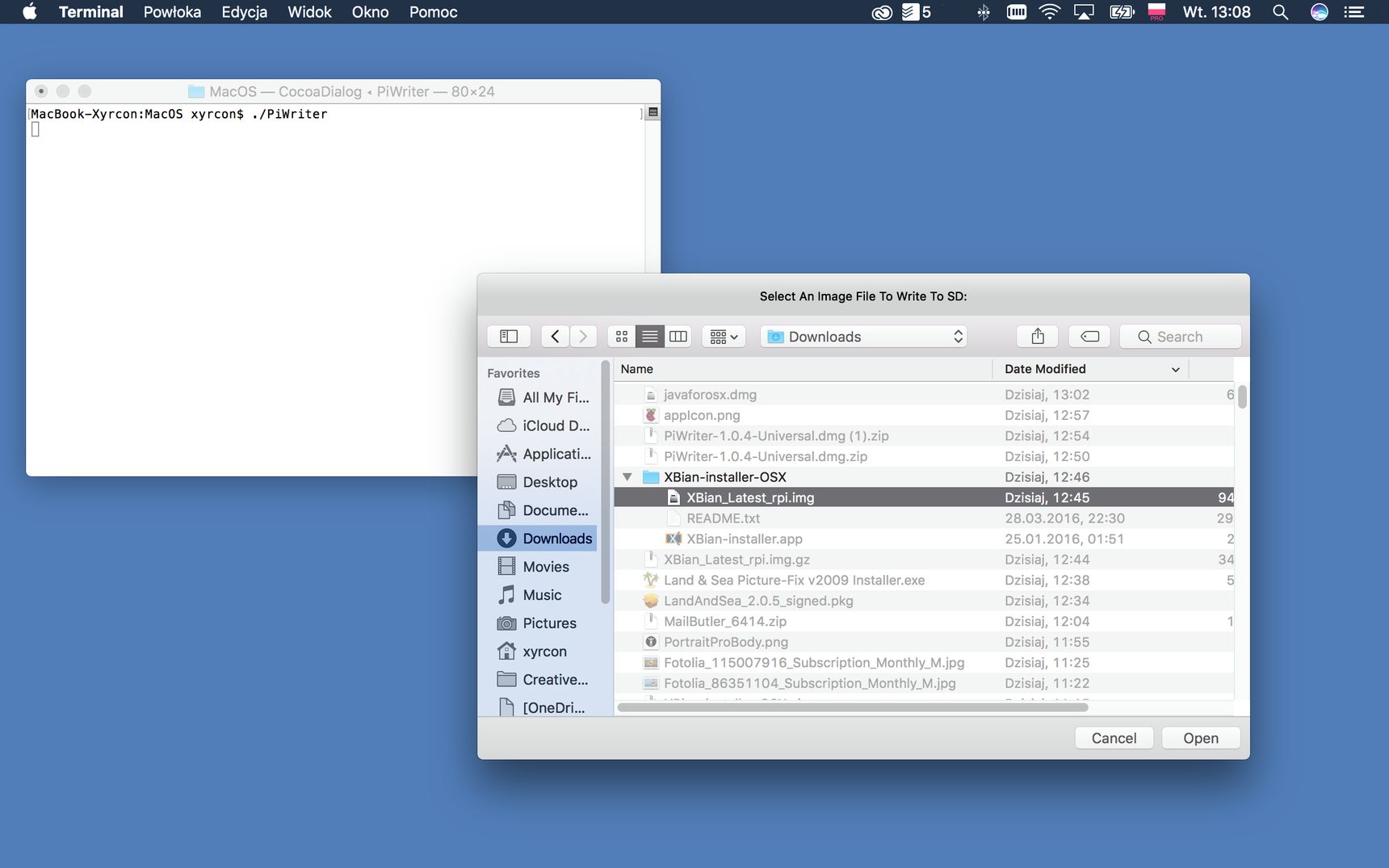The image size is (1389, 868).
Task: Switch to icon view
Action: tap(622, 337)
